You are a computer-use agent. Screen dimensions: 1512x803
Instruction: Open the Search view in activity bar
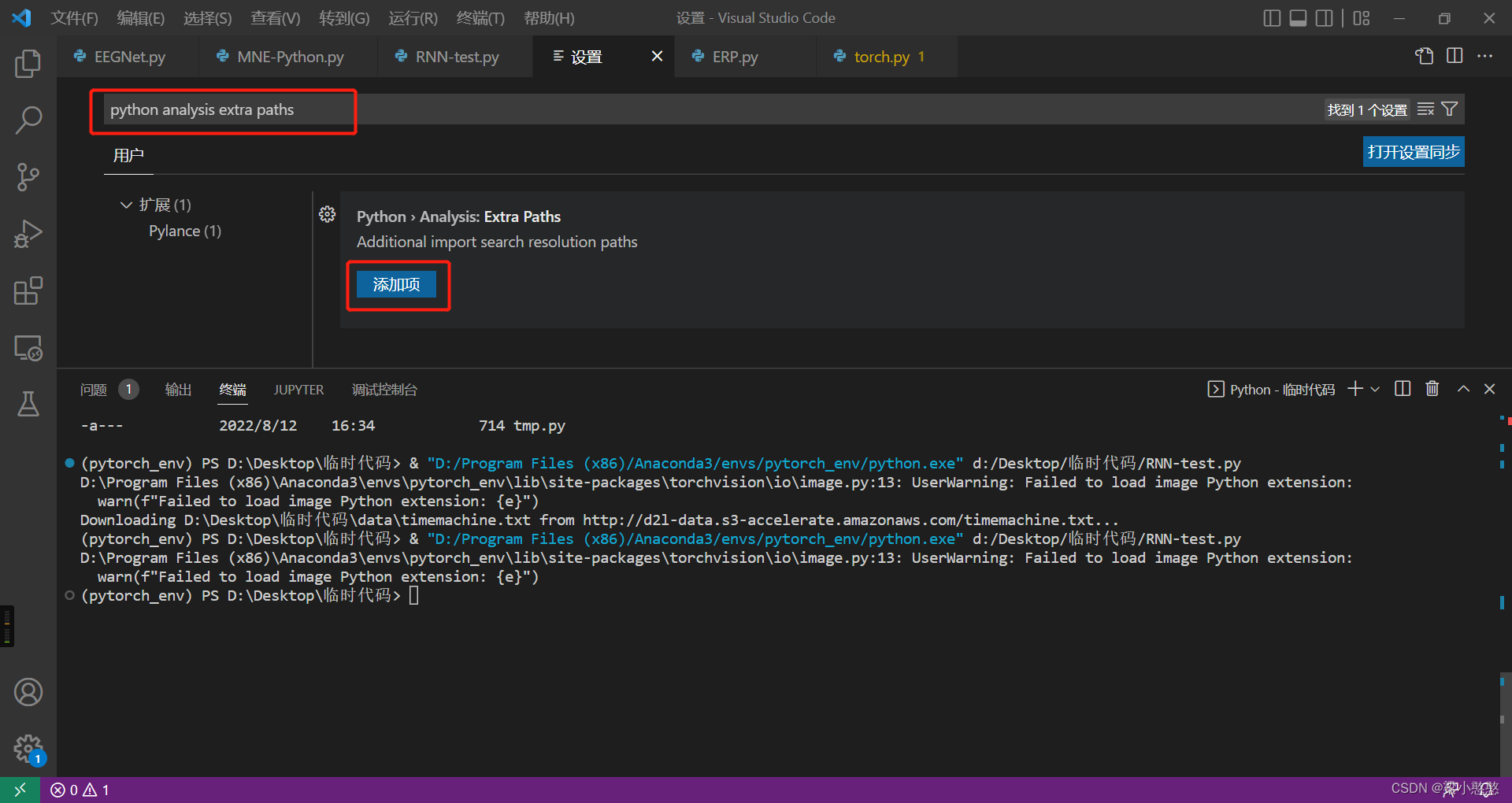coord(28,120)
